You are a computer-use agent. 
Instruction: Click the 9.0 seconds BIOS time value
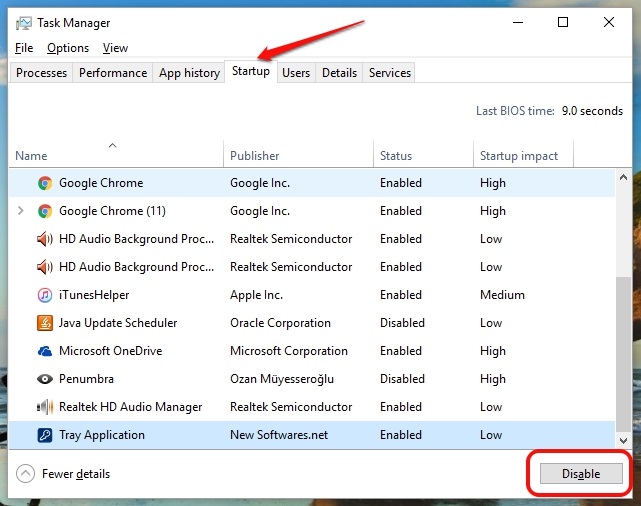click(x=592, y=111)
